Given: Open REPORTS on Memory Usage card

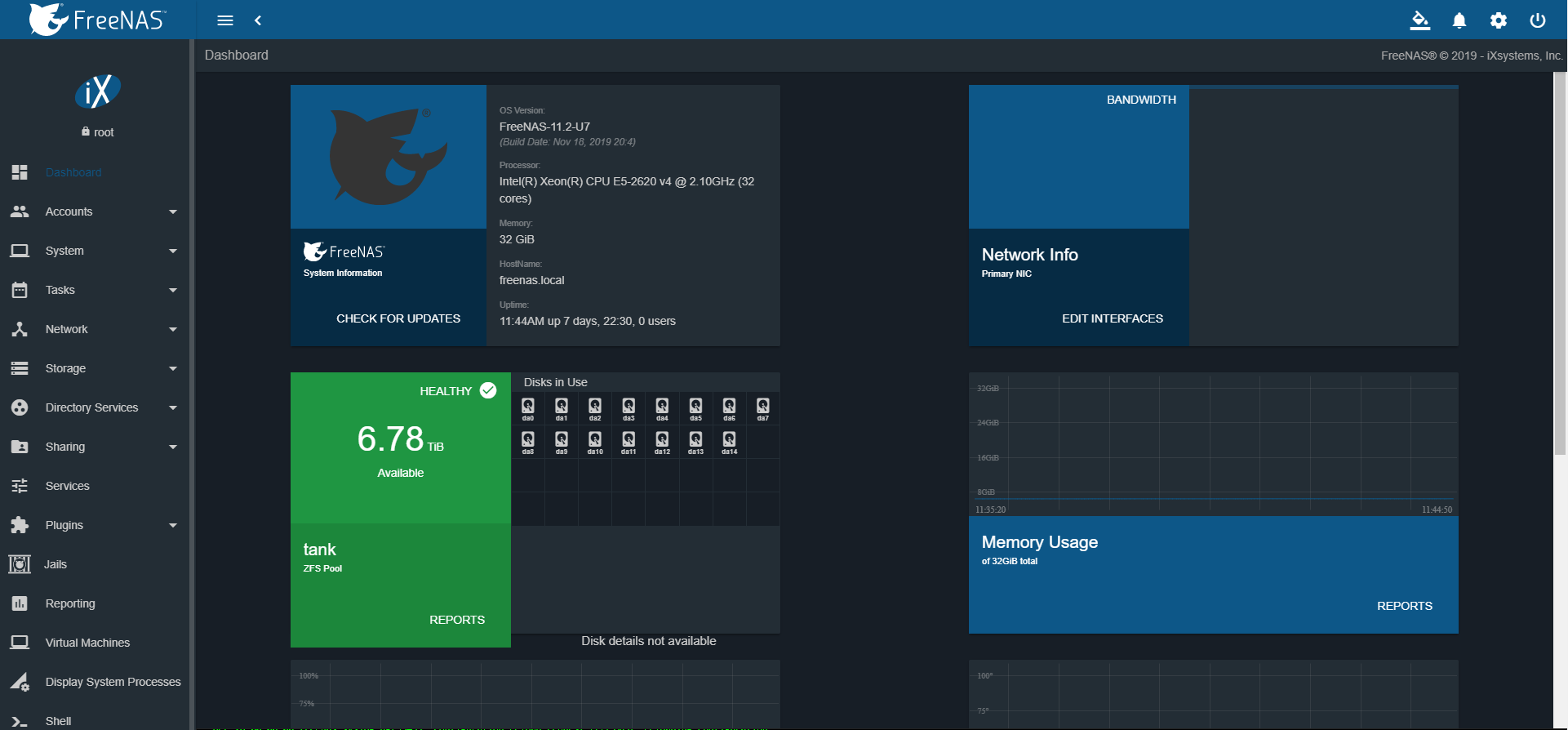Looking at the screenshot, I should click(x=1405, y=606).
